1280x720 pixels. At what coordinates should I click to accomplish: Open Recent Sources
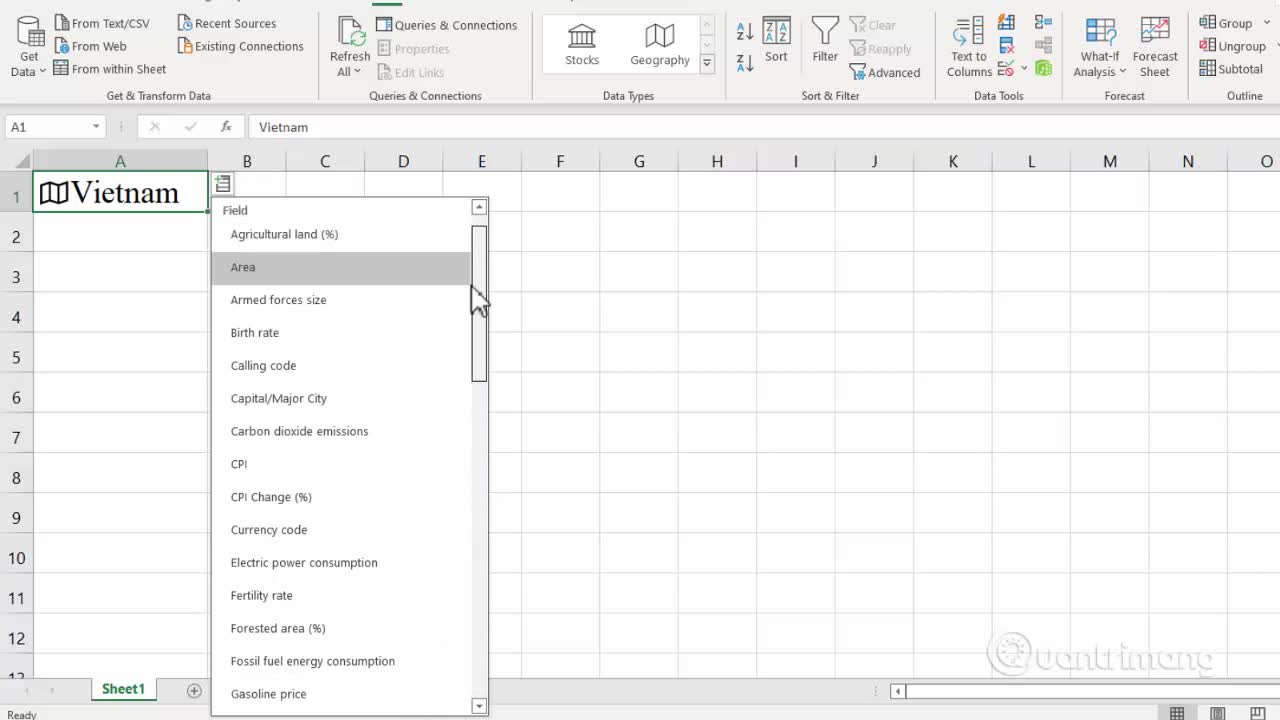[226, 23]
